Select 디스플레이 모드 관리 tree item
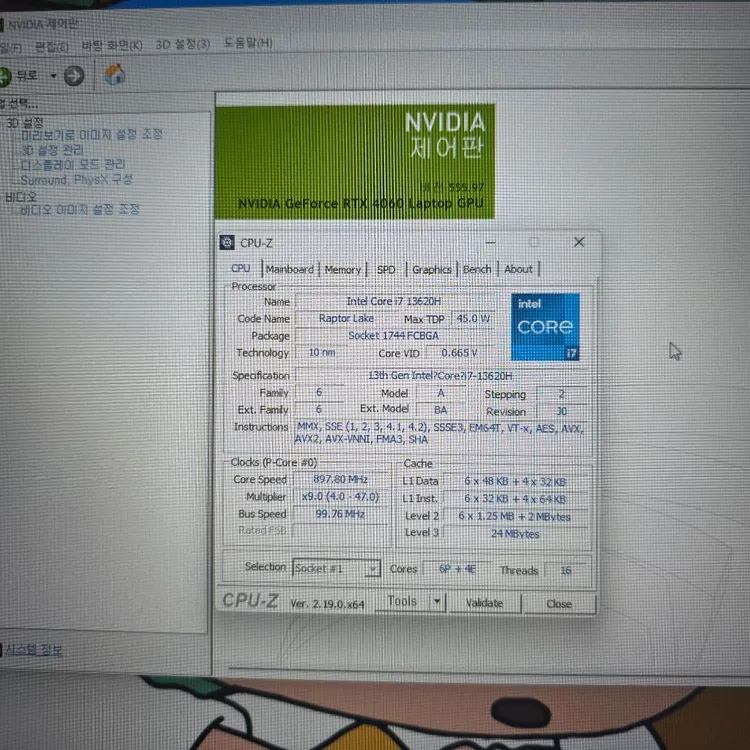Viewport: 750px width, 750px height. coord(73,165)
